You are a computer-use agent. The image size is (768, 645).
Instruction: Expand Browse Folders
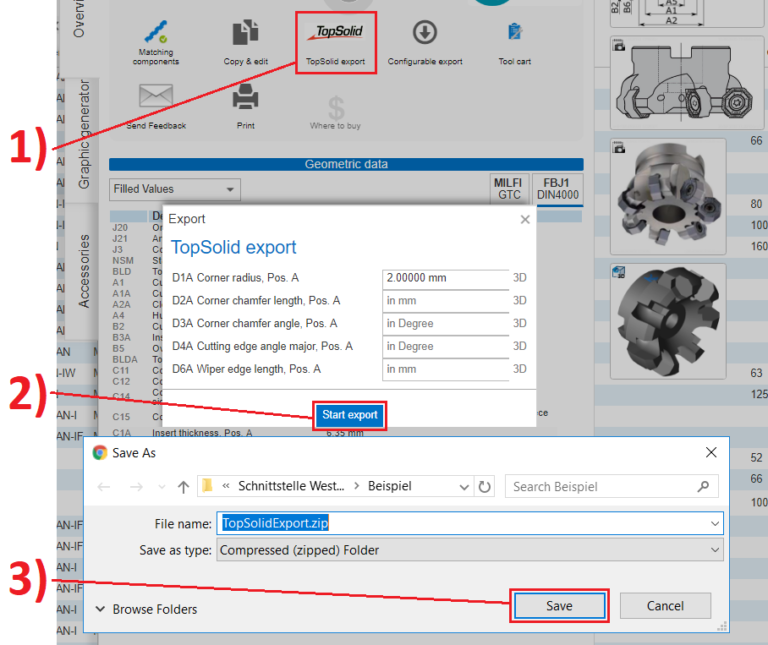(146, 609)
